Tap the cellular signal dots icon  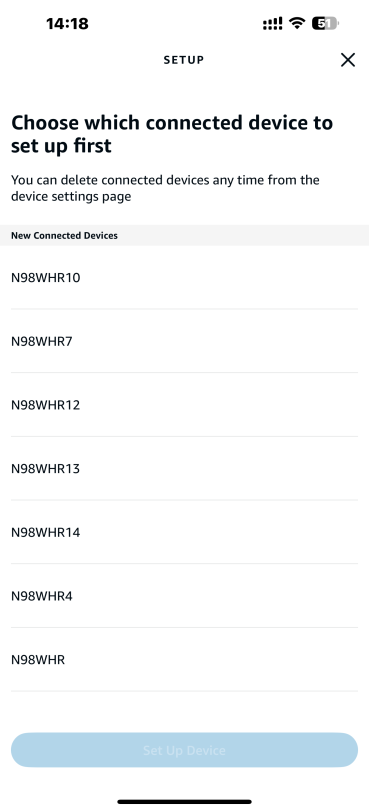pyautogui.click(x=272, y=23)
